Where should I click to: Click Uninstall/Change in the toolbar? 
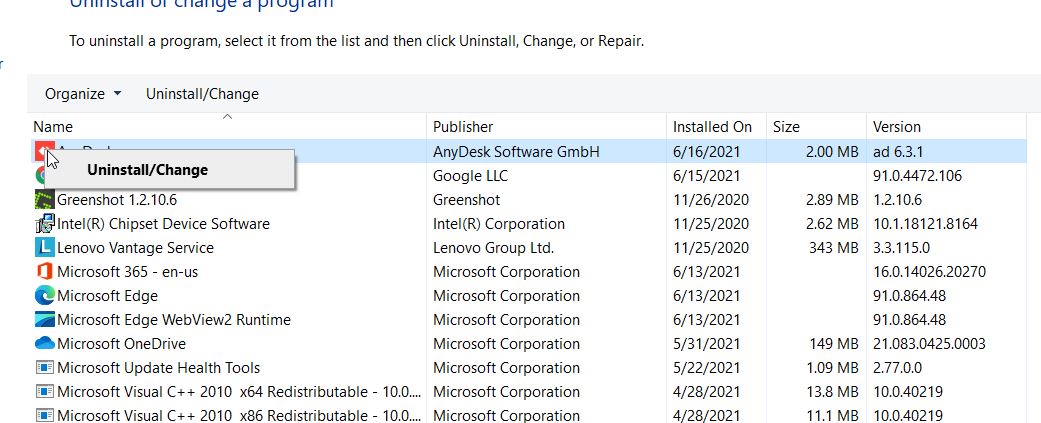(202, 94)
